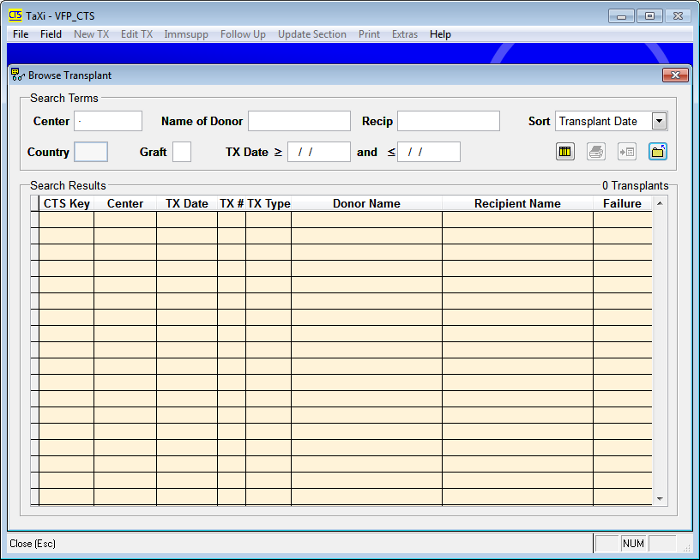Click the Center input field
The height and width of the screenshot is (560, 700).
[x=108, y=121]
